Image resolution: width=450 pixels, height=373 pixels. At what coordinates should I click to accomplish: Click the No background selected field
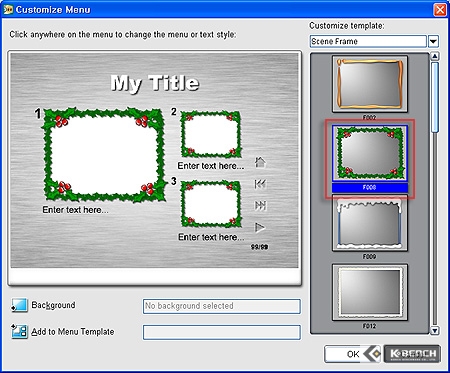coord(222,306)
